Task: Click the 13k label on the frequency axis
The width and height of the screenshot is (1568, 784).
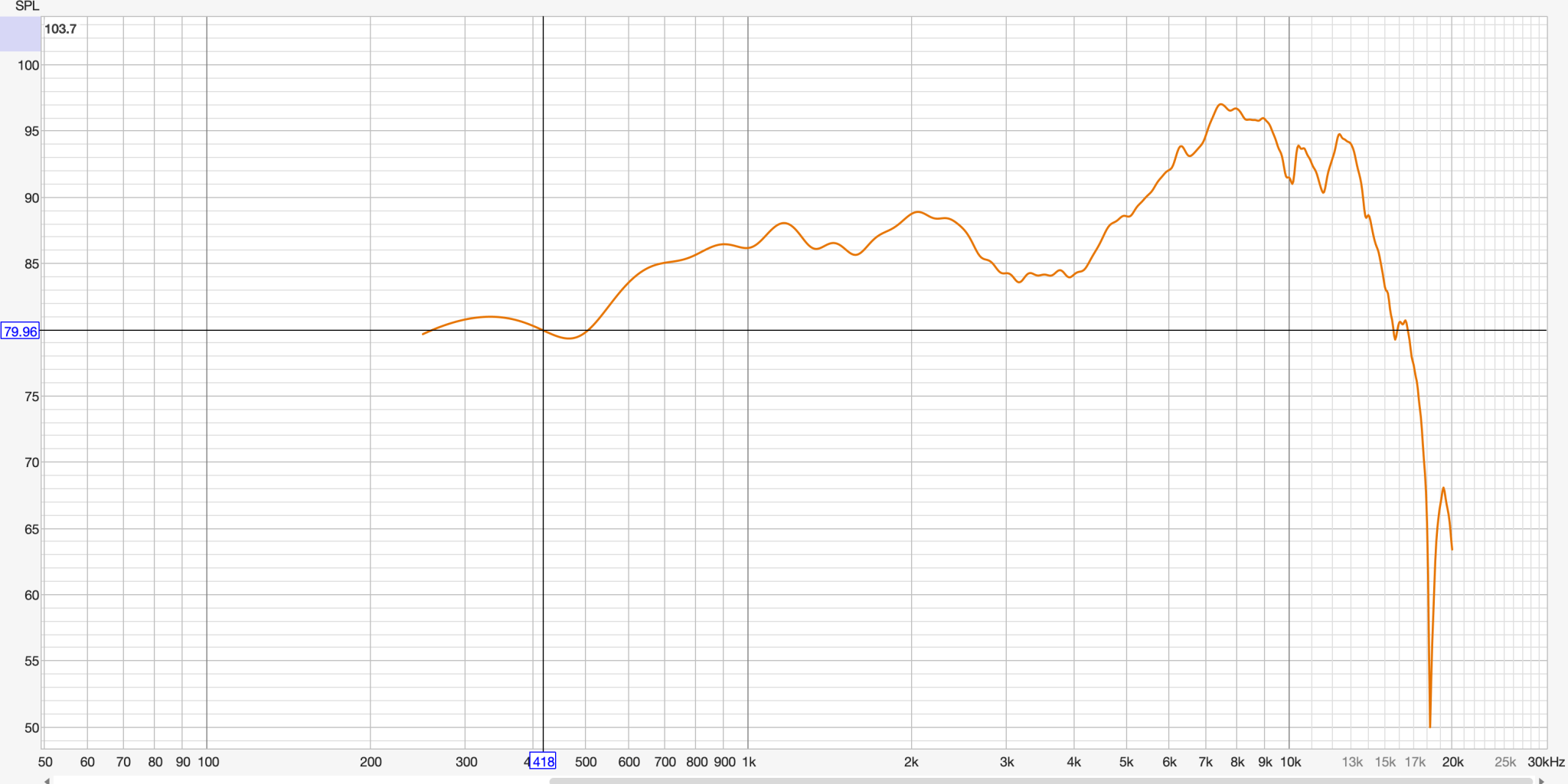Action: [1352, 762]
